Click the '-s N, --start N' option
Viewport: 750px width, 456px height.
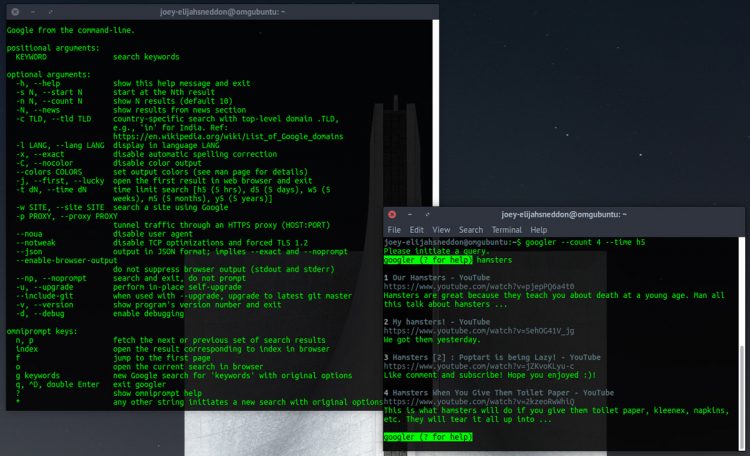[x=49, y=92]
